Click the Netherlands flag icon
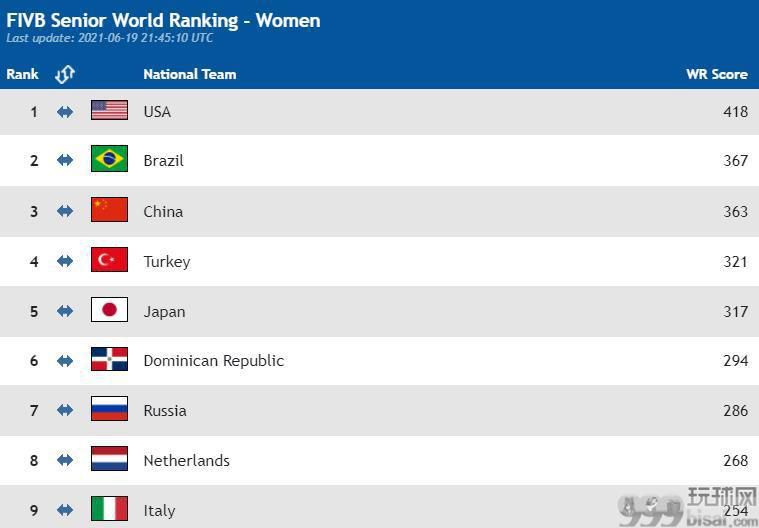This screenshot has height=528, width=759. coord(109,459)
